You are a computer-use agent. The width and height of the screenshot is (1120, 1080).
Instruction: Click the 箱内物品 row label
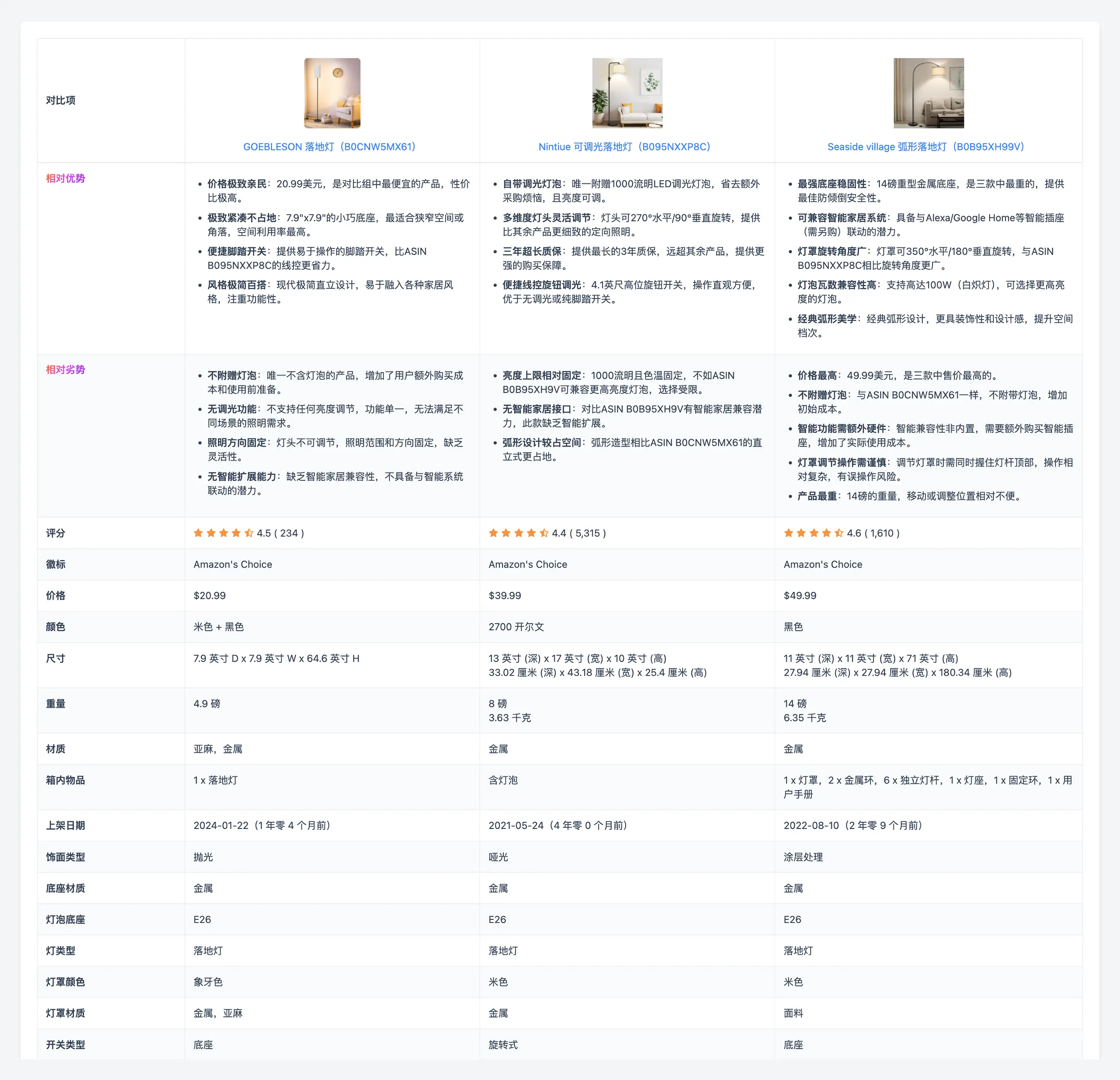point(65,780)
